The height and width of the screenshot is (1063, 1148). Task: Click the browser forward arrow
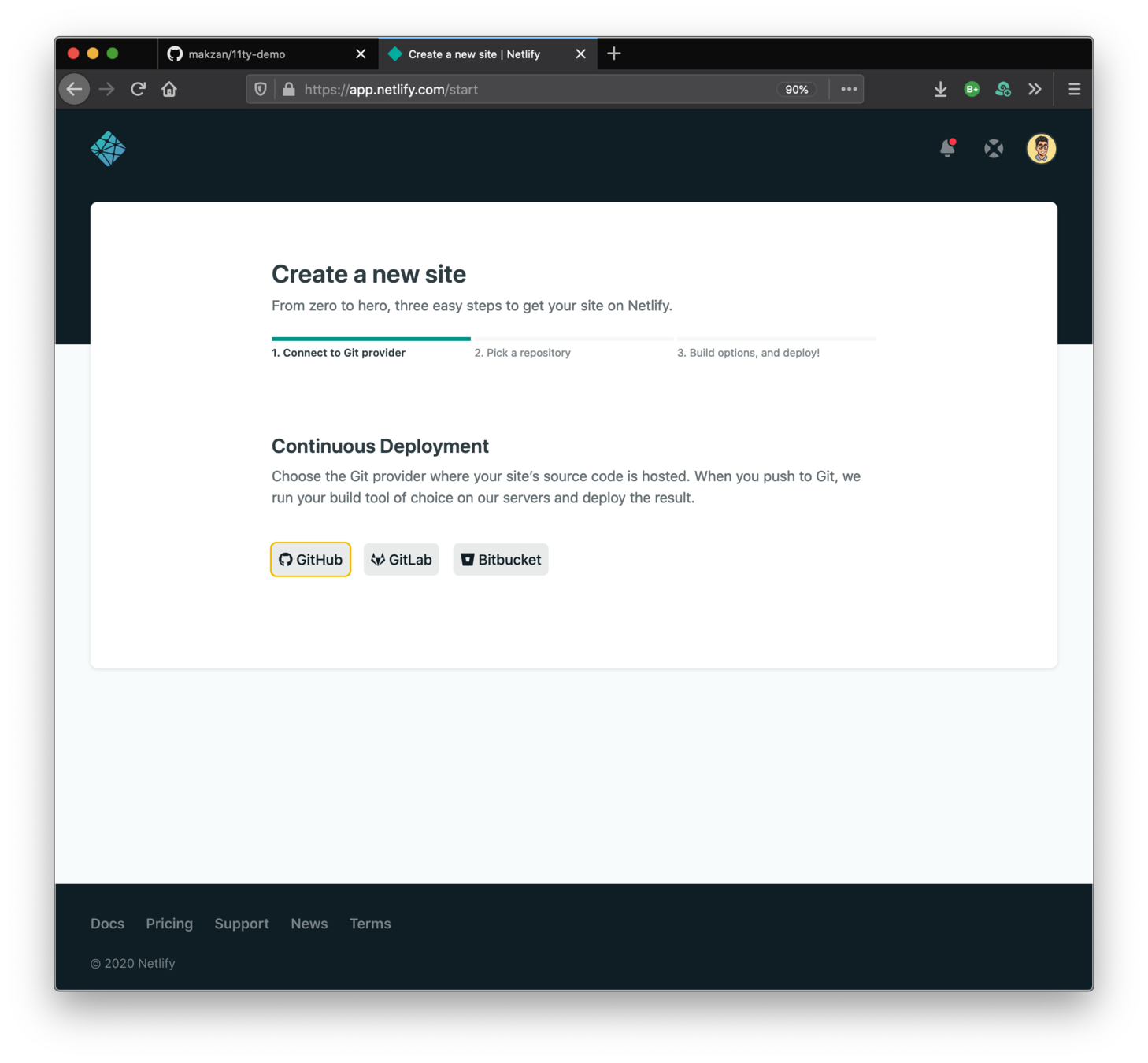tap(106, 89)
